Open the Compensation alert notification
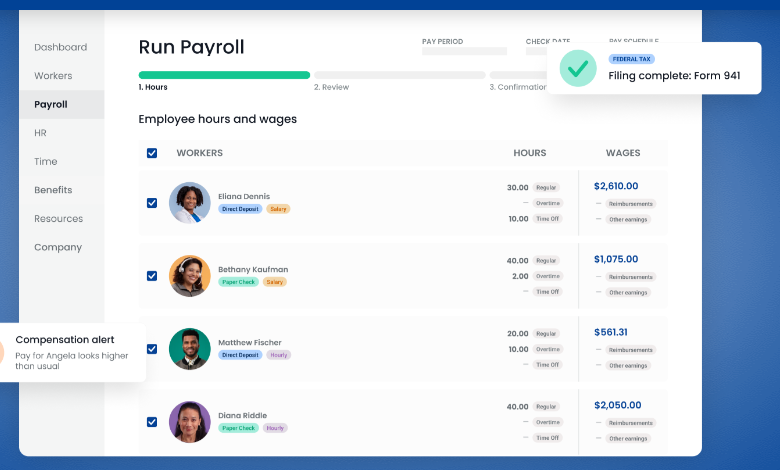Image resolution: width=780 pixels, height=470 pixels. tap(72, 353)
